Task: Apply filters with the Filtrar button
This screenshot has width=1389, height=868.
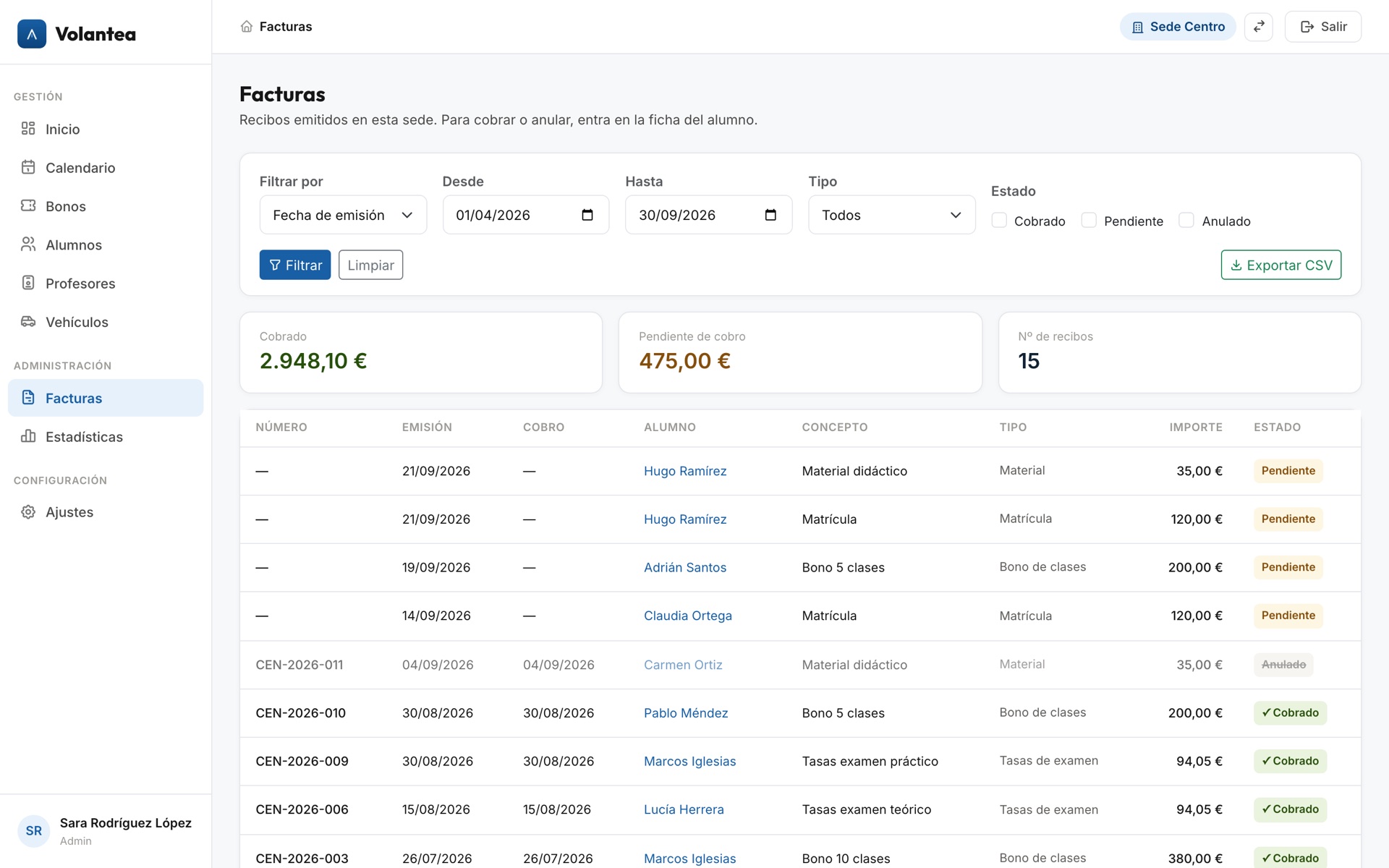Action: point(295,265)
